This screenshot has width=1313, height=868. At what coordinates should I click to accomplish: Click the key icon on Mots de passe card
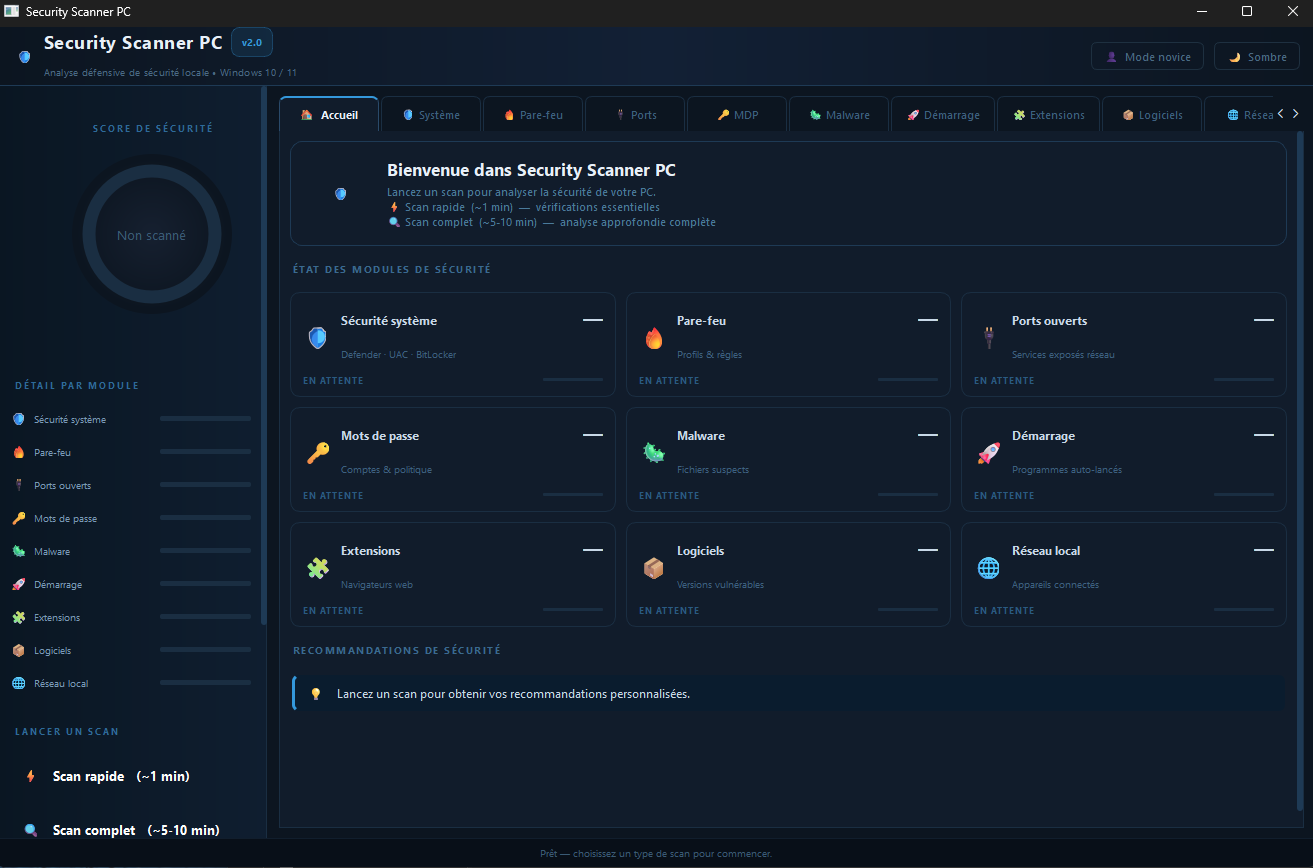[x=317, y=453]
